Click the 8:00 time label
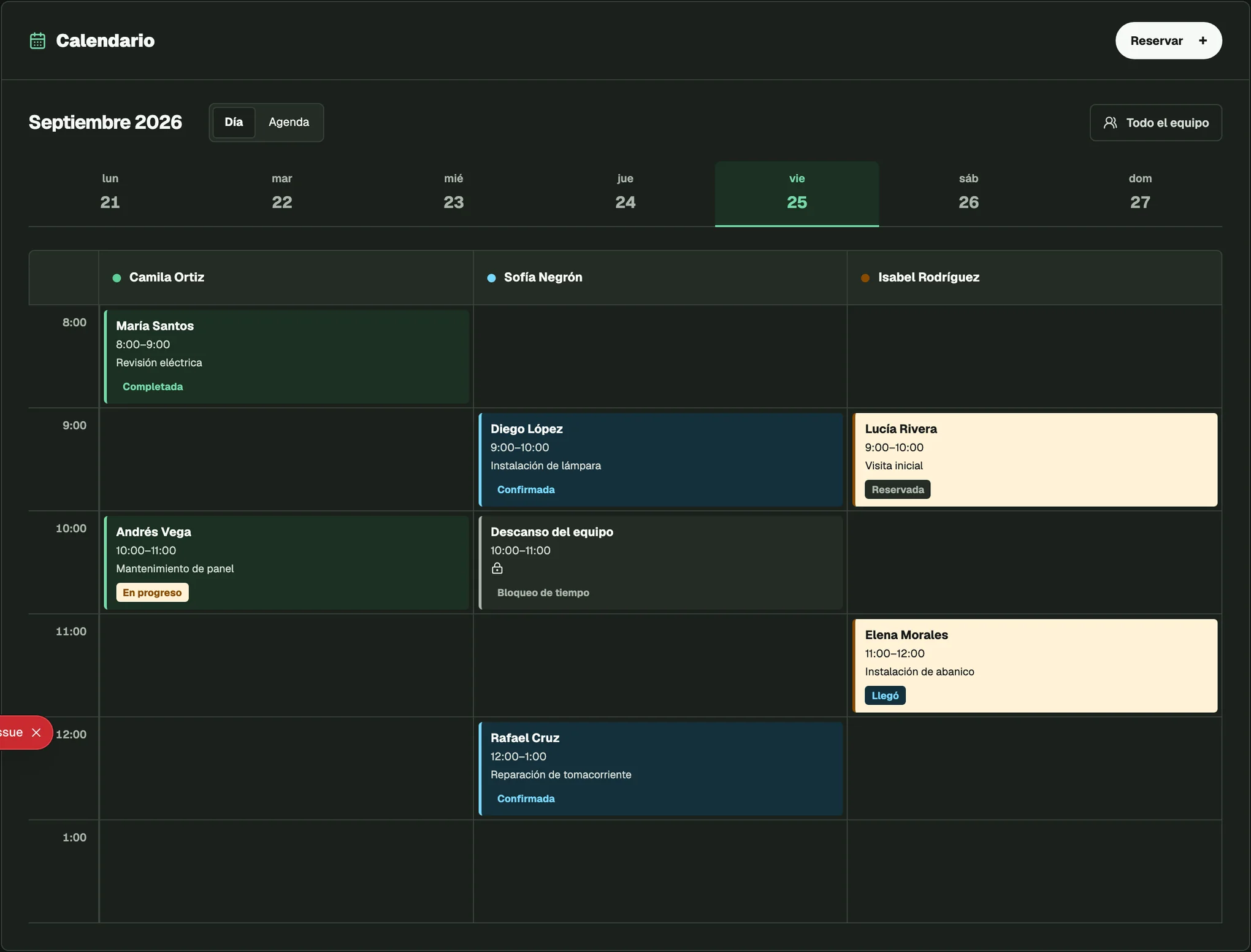Viewport: 1251px width, 952px height. (x=74, y=323)
